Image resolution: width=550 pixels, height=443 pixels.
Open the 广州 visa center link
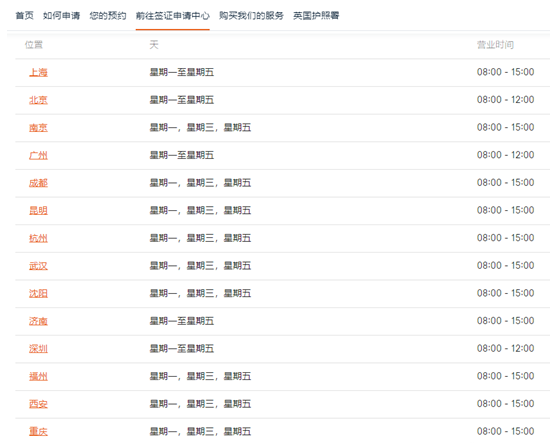[x=38, y=155]
